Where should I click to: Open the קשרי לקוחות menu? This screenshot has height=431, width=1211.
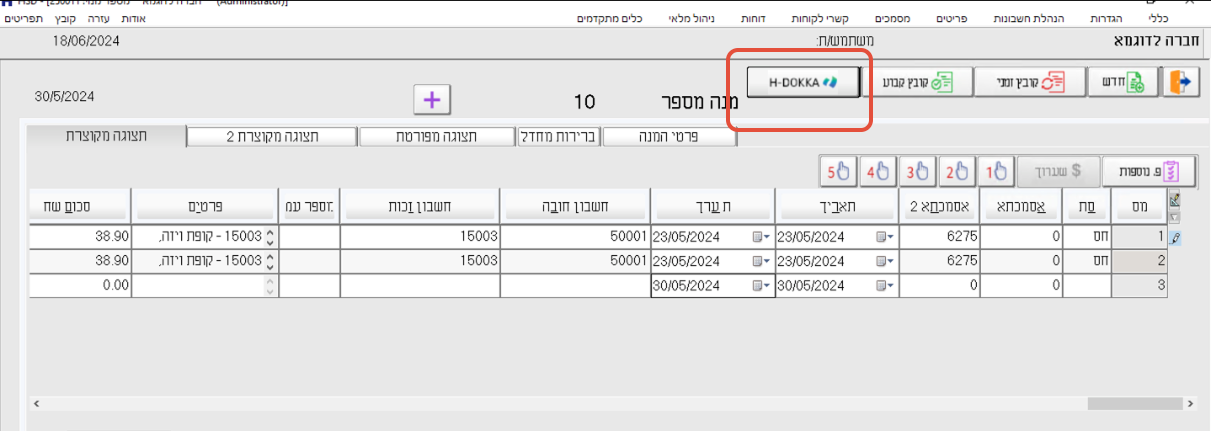coord(819,19)
